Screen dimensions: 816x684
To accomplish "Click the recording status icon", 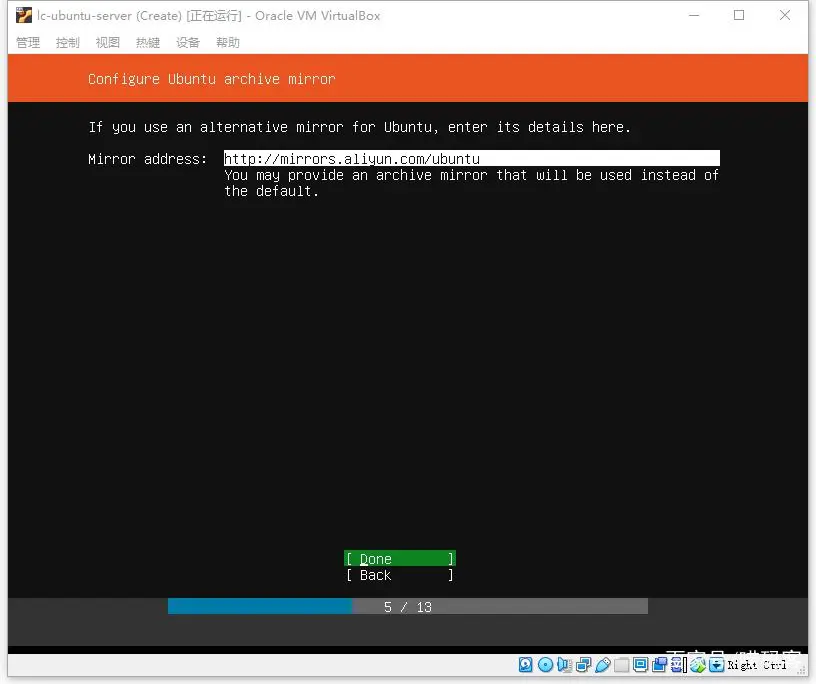I will coord(660,665).
